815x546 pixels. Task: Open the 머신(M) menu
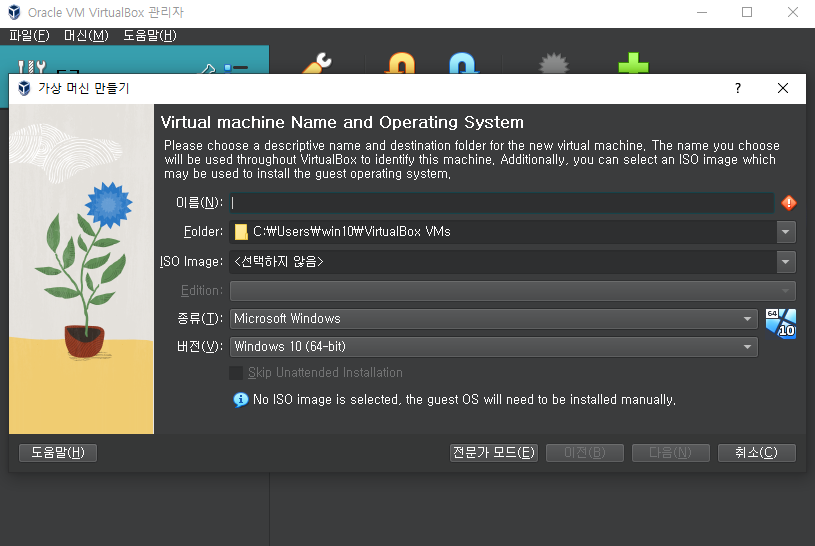click(x=86, y=36)
